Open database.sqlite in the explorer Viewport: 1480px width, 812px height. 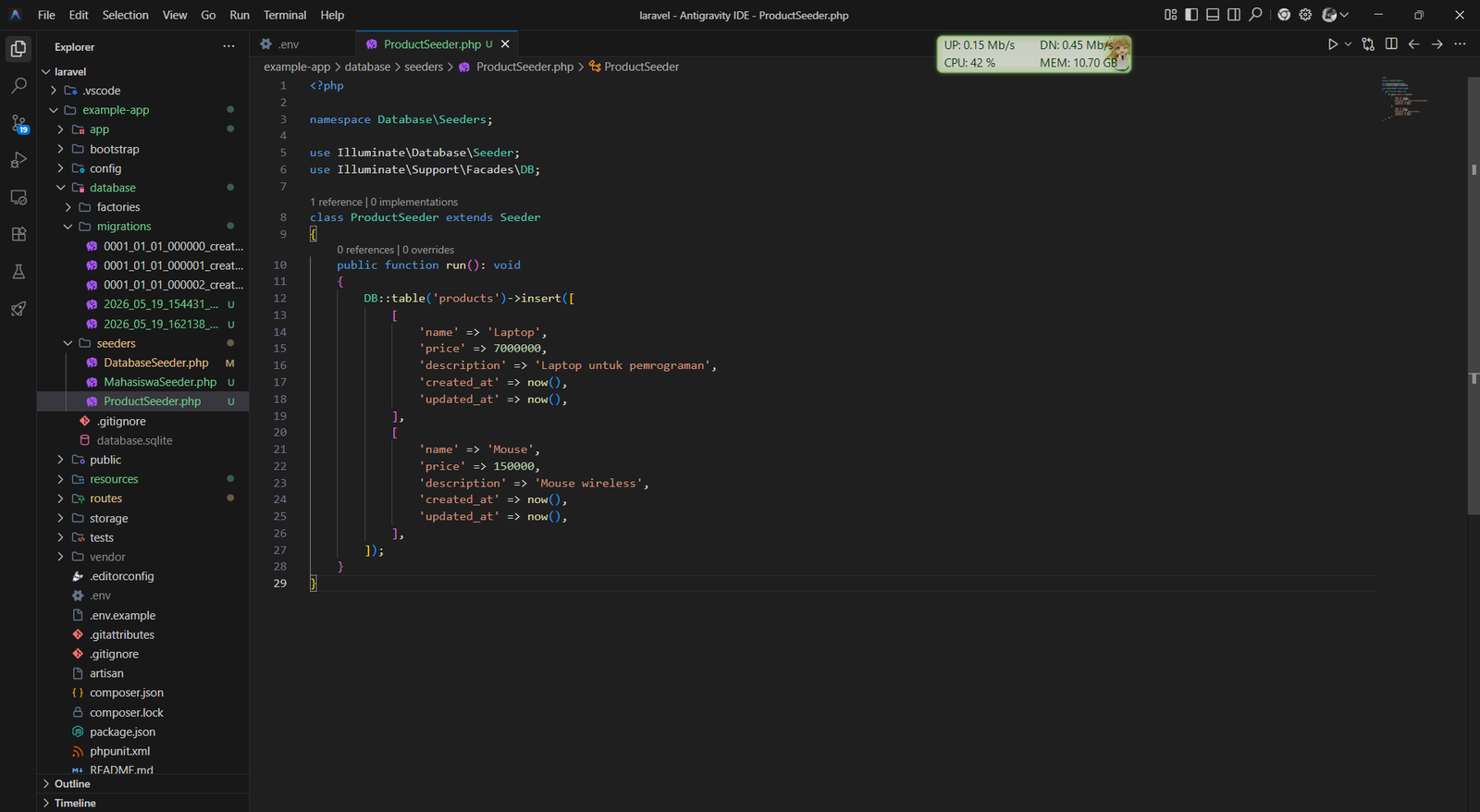(134, 440)
